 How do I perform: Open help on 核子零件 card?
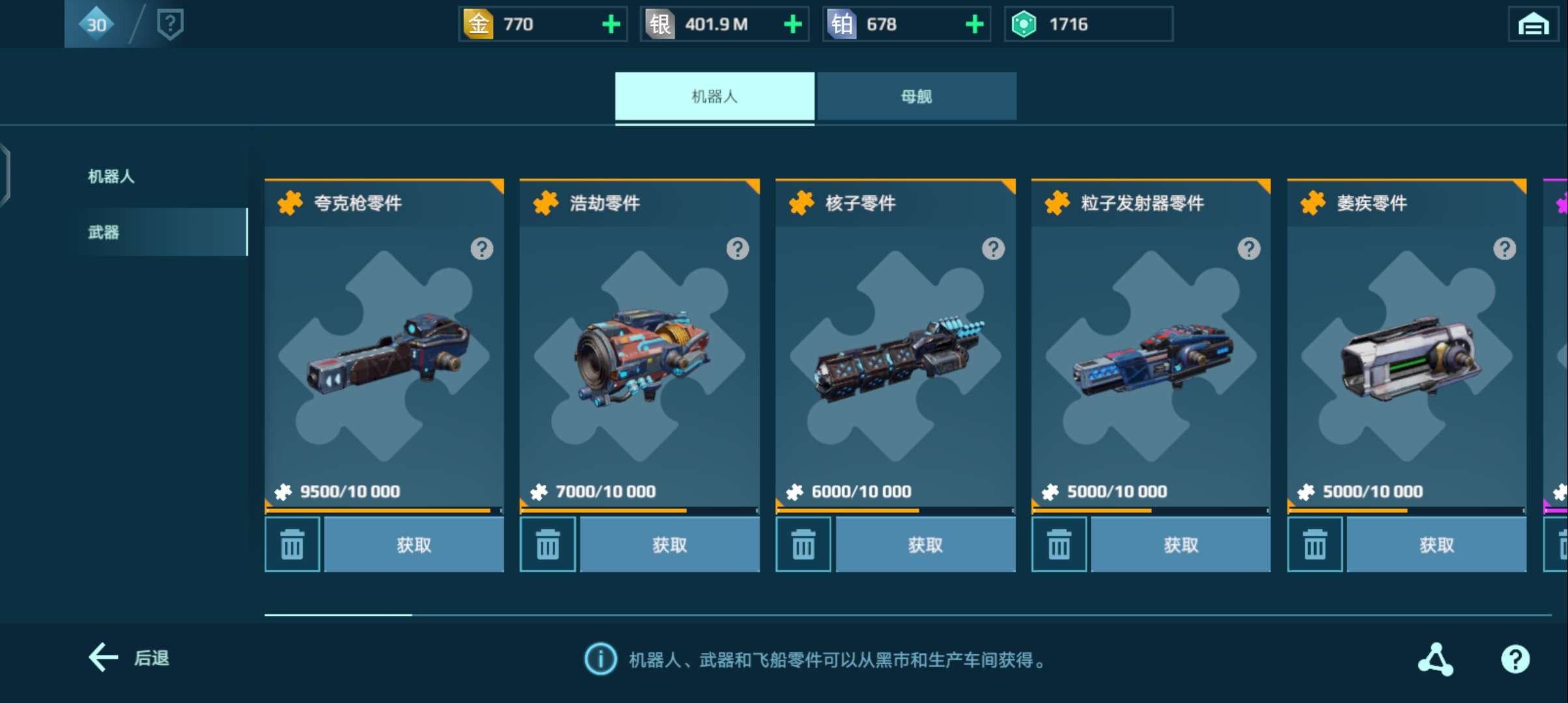[x=993, y=249]
